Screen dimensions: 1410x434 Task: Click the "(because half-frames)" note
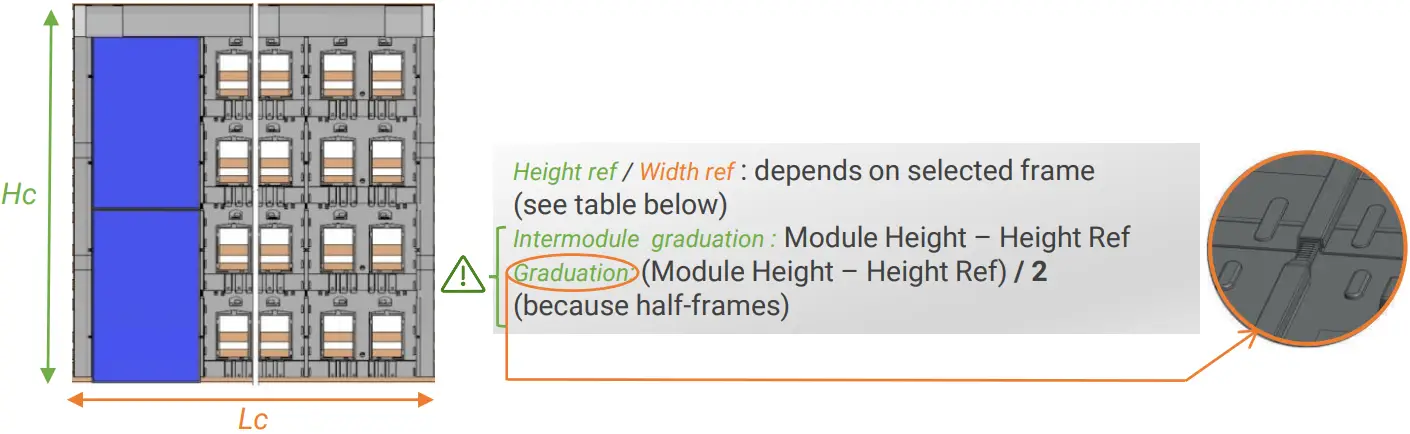coord(651,305)
